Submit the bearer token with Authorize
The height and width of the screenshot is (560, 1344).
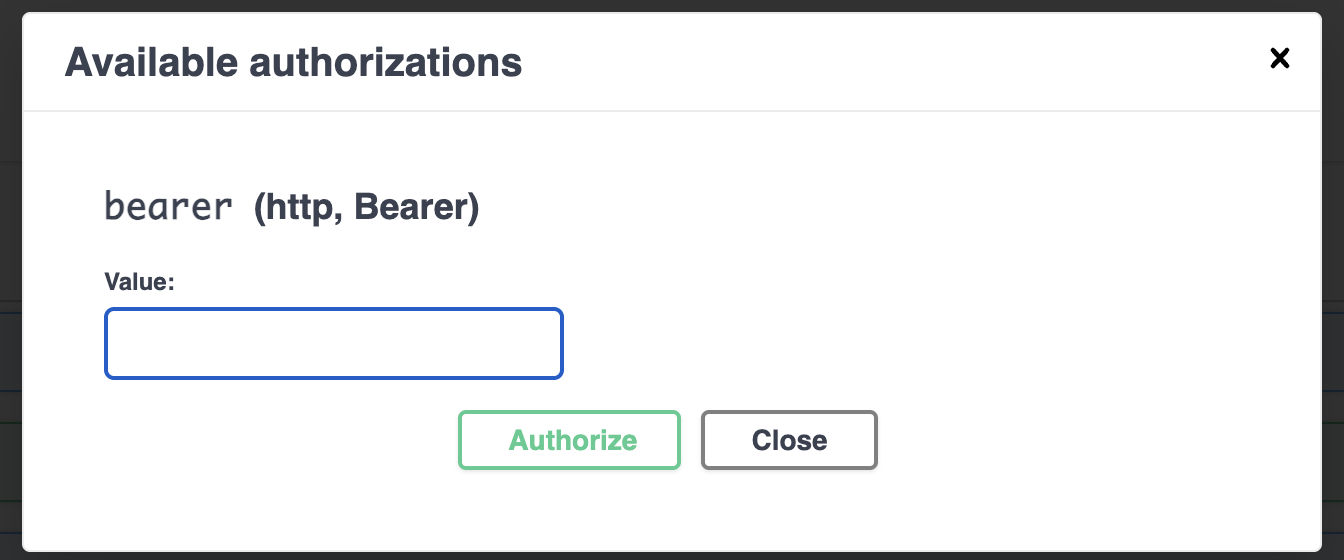pos(569,440)
